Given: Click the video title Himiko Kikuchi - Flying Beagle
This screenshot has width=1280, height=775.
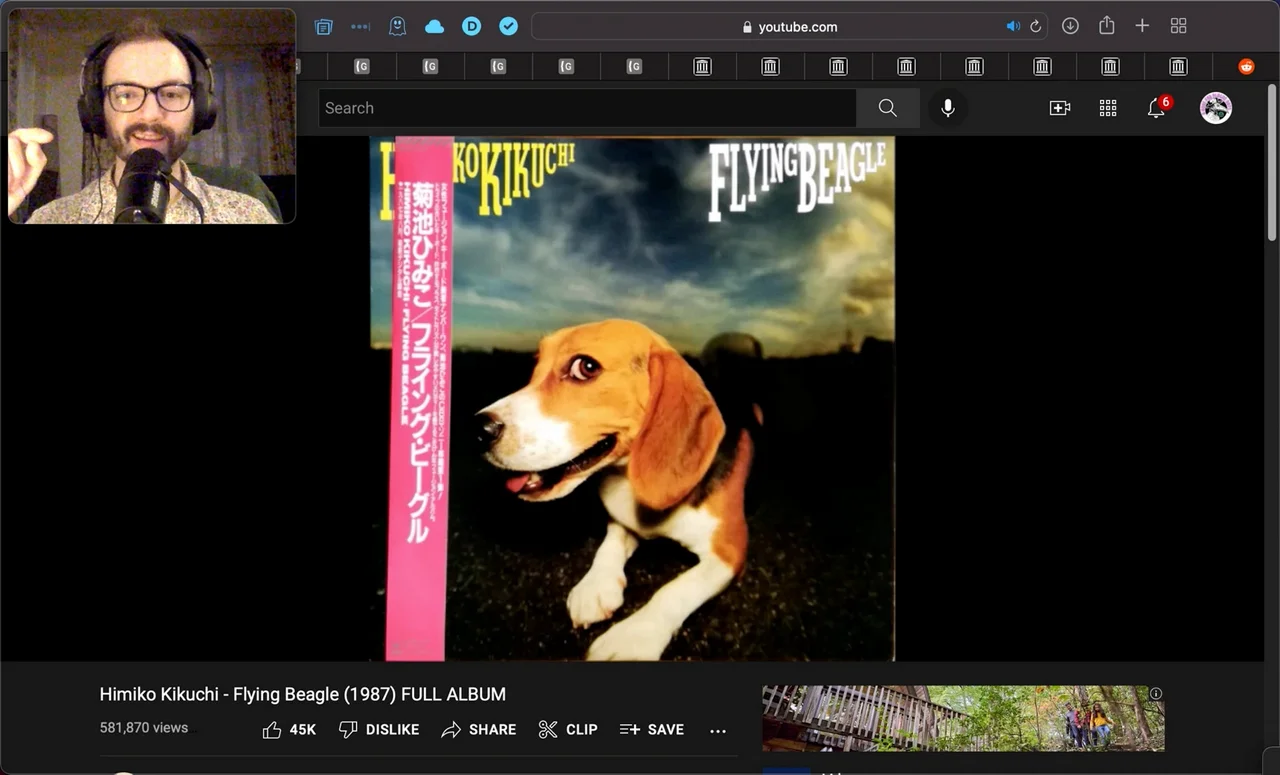Looking at the screenshot, I should [303, 694].
